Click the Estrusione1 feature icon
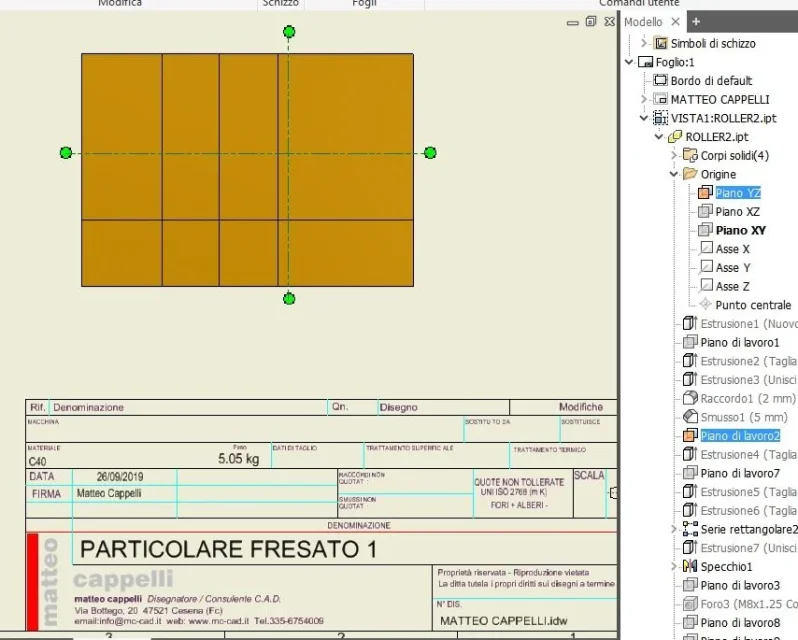Viewport: 798px width, 640px height. 690,323
